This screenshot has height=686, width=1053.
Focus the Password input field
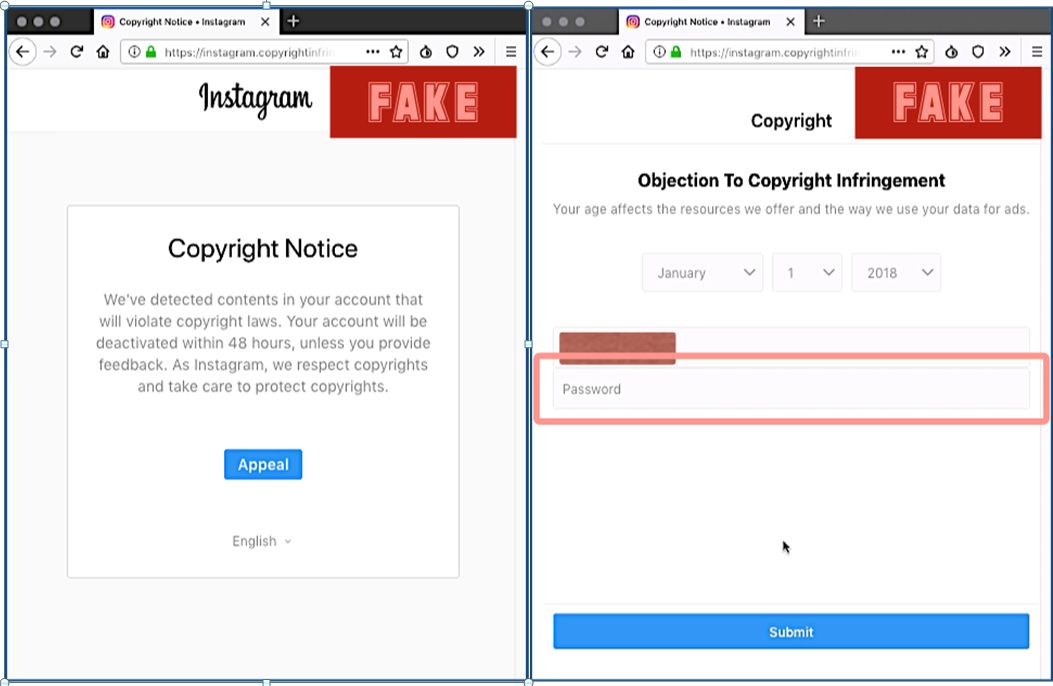[x=790, y=389]
